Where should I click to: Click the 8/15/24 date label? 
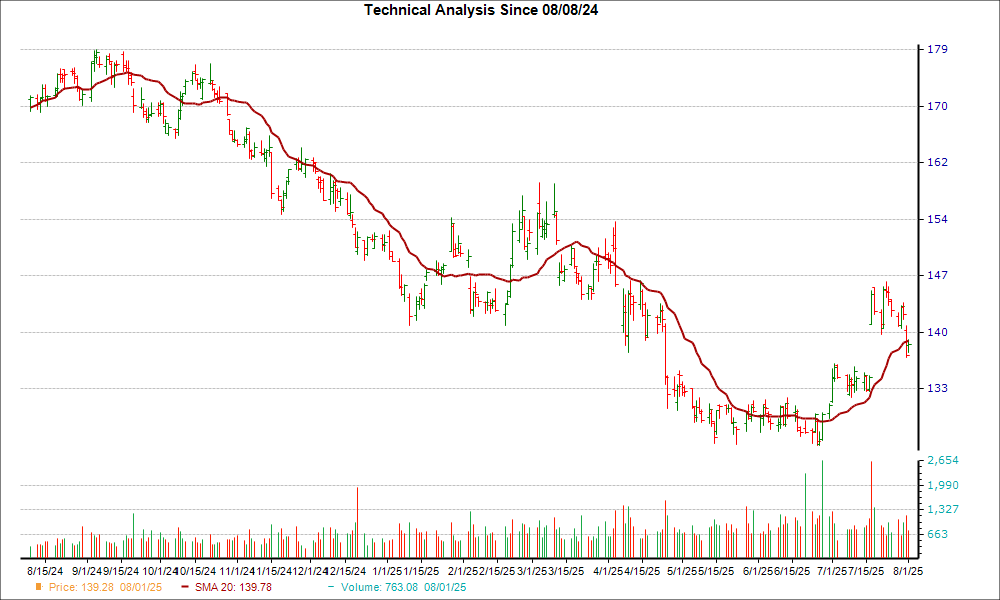[46, 571]
